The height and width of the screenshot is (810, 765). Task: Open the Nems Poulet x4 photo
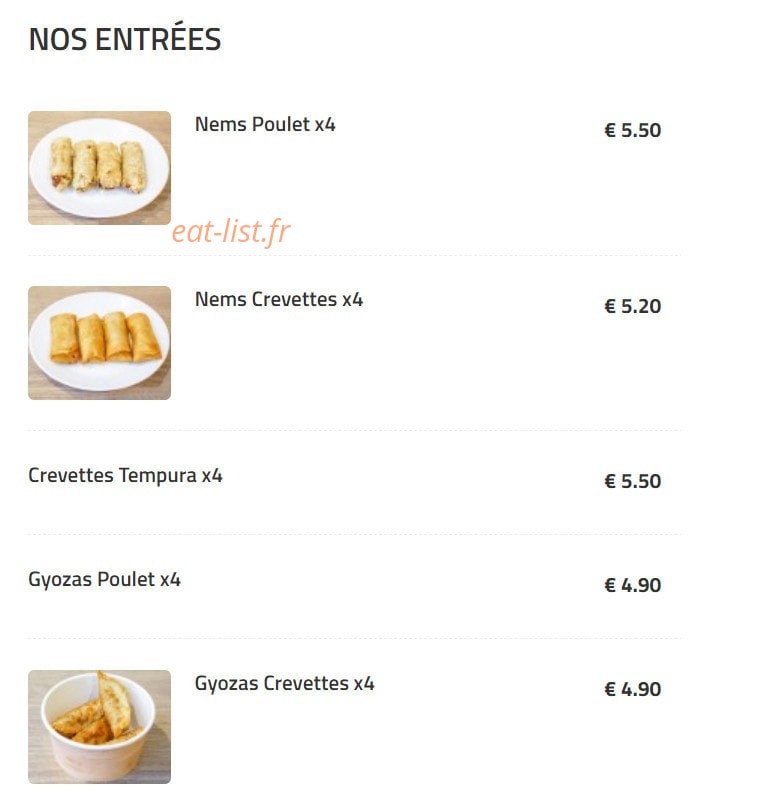[x=99, y=168]
